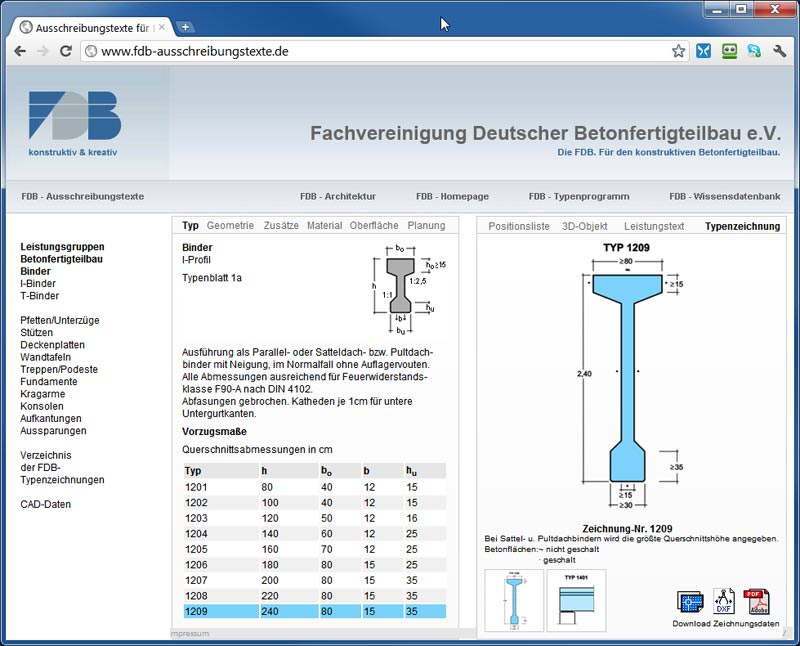The image size is (800, 646).
Task: Open the 3D-Objekt tab
Action: (x=585, y=226)
